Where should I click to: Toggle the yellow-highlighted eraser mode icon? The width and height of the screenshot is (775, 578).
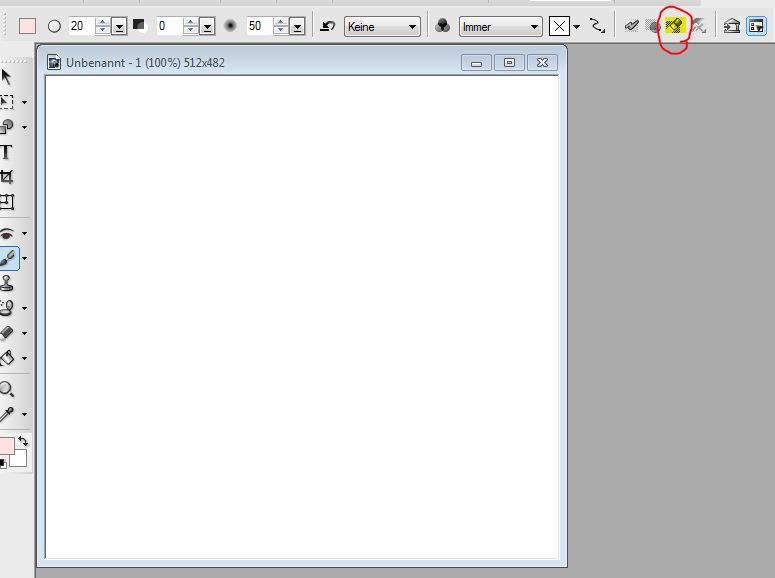(x=675, y=25)
